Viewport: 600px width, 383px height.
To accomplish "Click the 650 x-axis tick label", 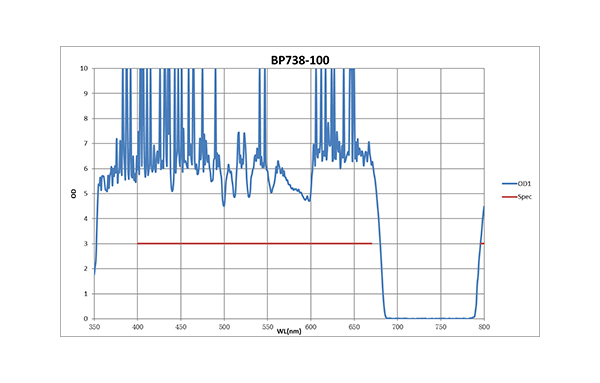I will click(354, 327).
